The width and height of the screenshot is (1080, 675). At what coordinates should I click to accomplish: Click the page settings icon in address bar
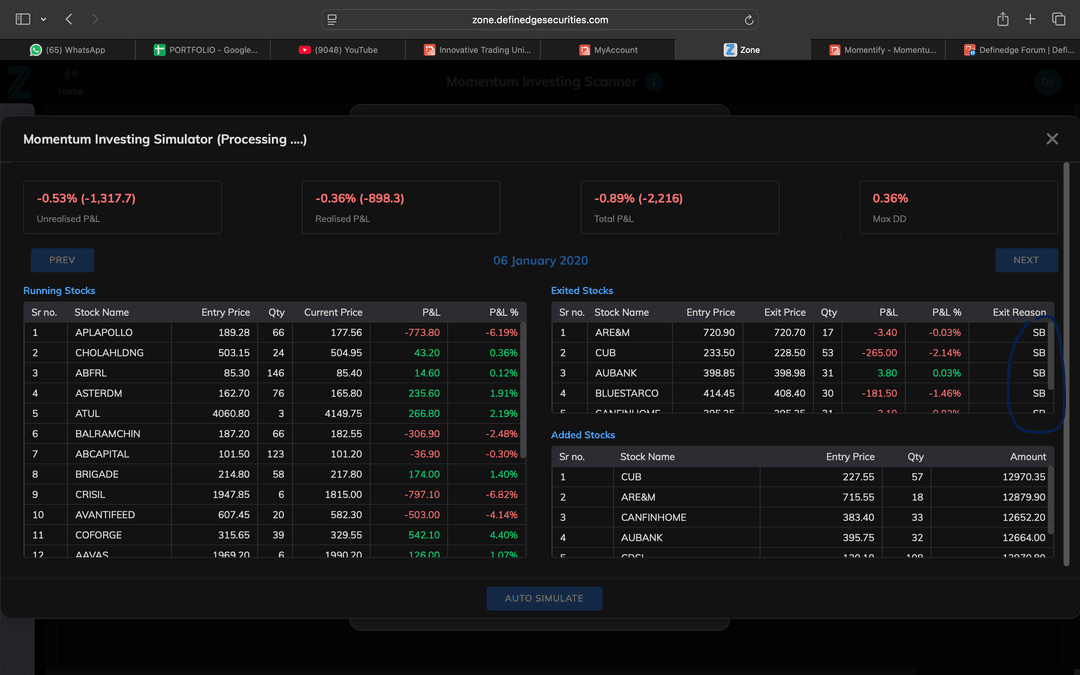pyautogui.click(x=332, y=19)
